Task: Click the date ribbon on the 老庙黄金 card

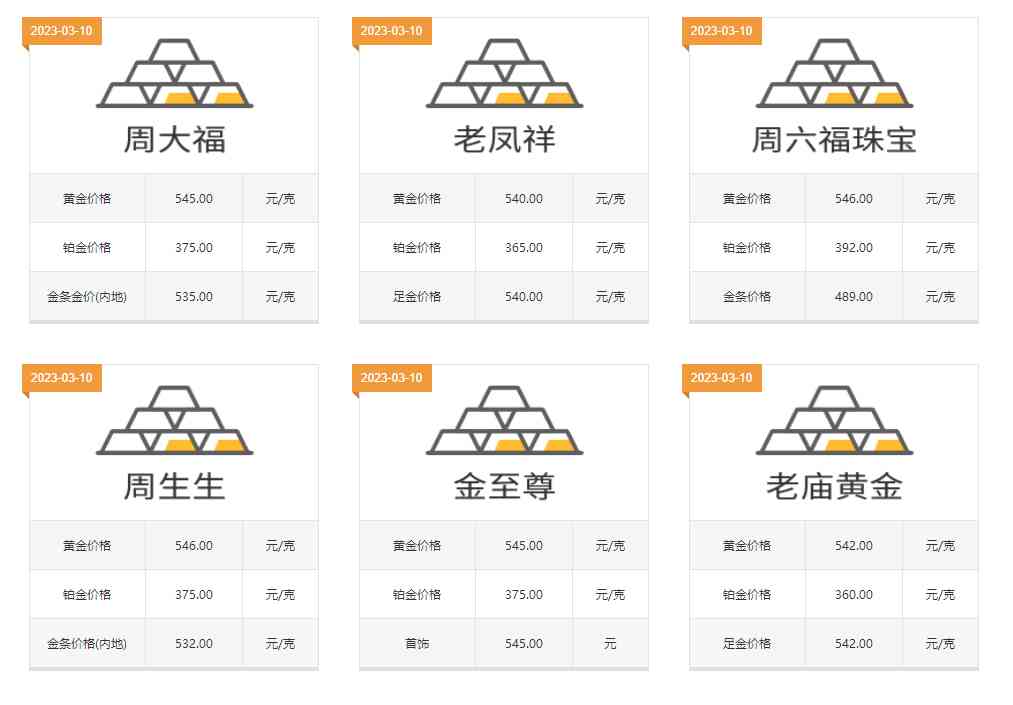Action: (x=724, y=378)
